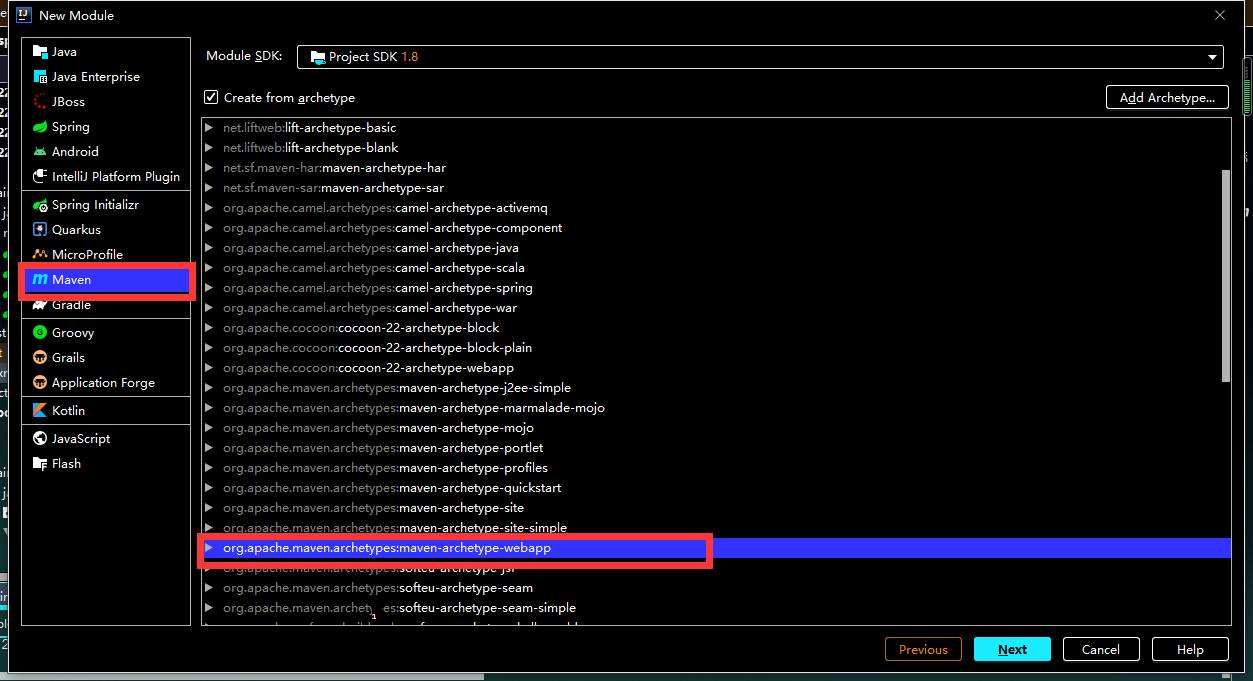Click the Add Archetype button
1253x681 pixels.
(1167, 97)
